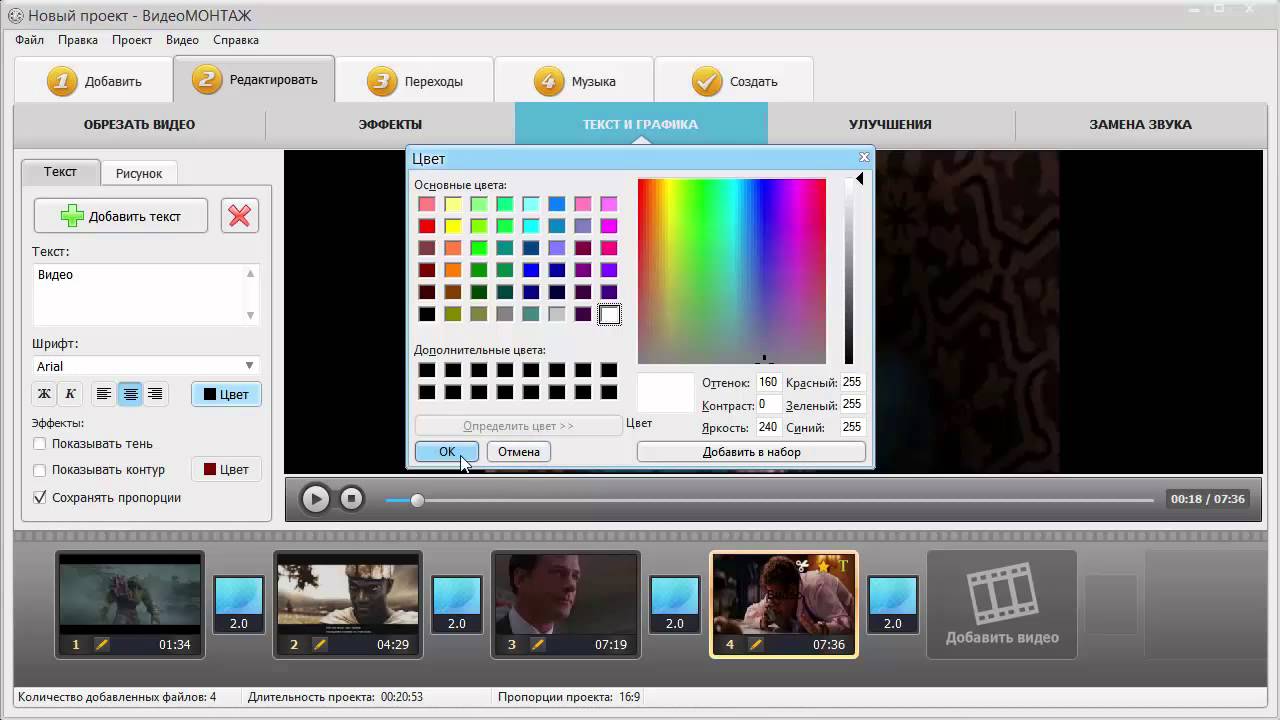Click OK in the color dialog
The width and height of the screenshot is (1280, 720).
pos(447,452)
